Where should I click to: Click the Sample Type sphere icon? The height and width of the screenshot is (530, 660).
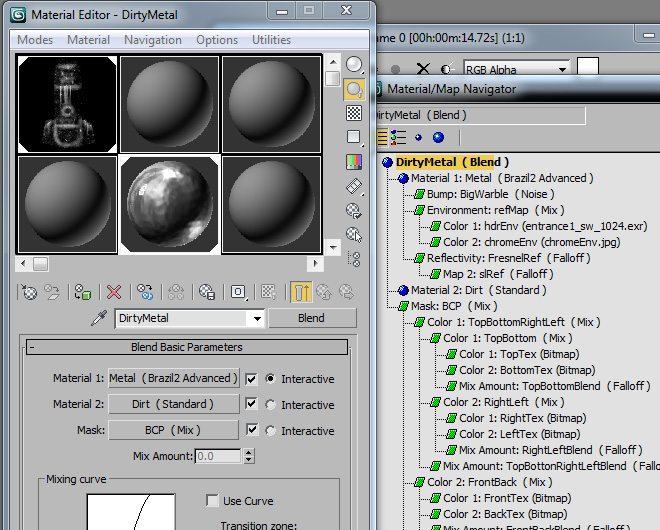click(x=354, y=64)
